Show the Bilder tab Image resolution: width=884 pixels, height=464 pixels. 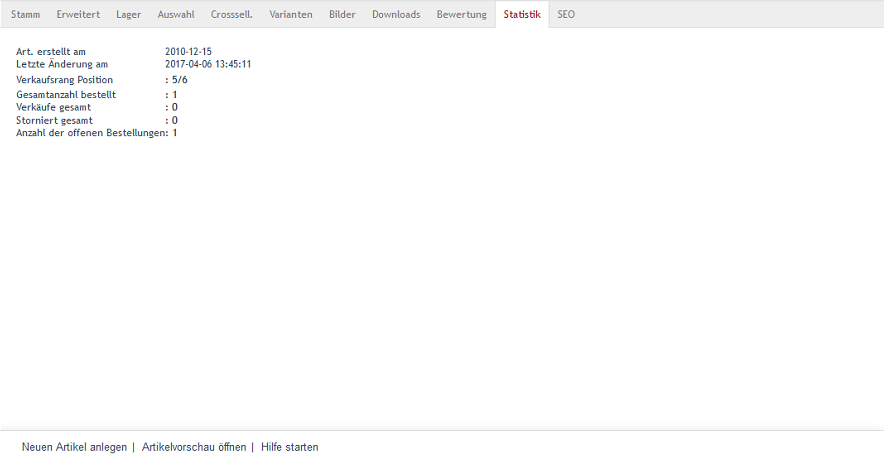(342, 15)
